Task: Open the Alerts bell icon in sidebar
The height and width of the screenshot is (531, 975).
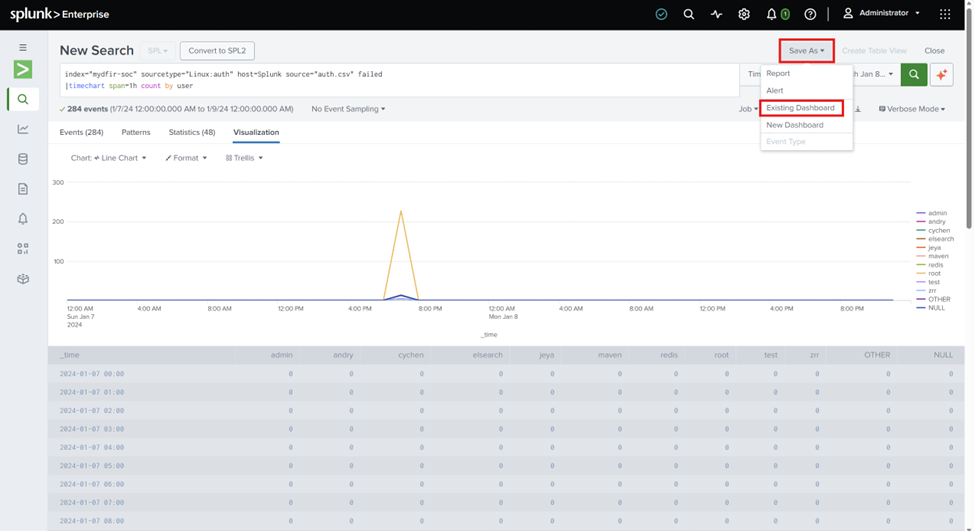Action: click(23, 219)
